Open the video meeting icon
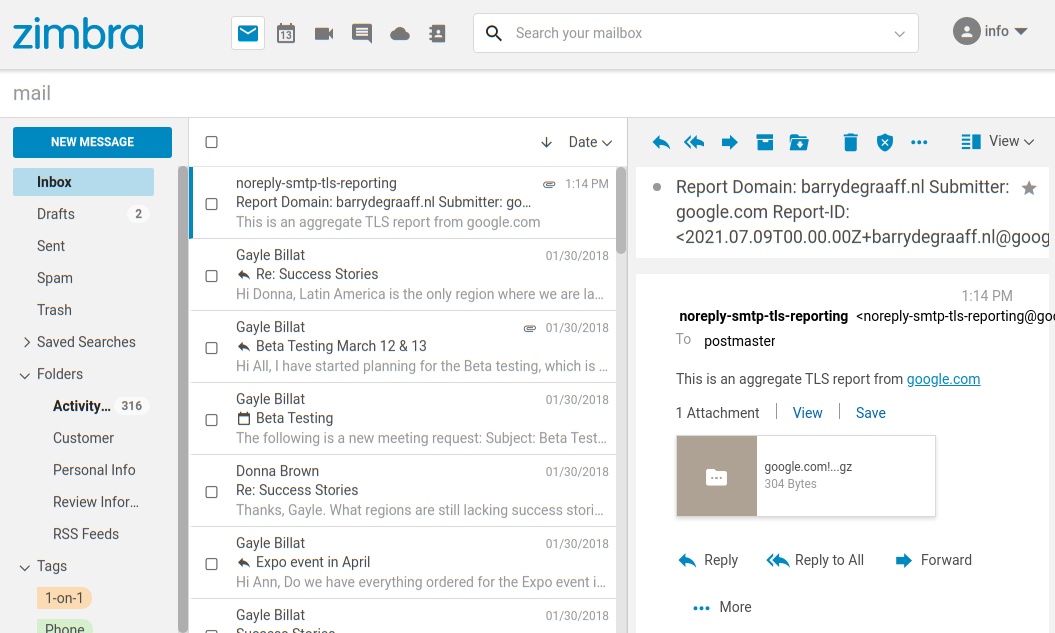 point(324,33)
